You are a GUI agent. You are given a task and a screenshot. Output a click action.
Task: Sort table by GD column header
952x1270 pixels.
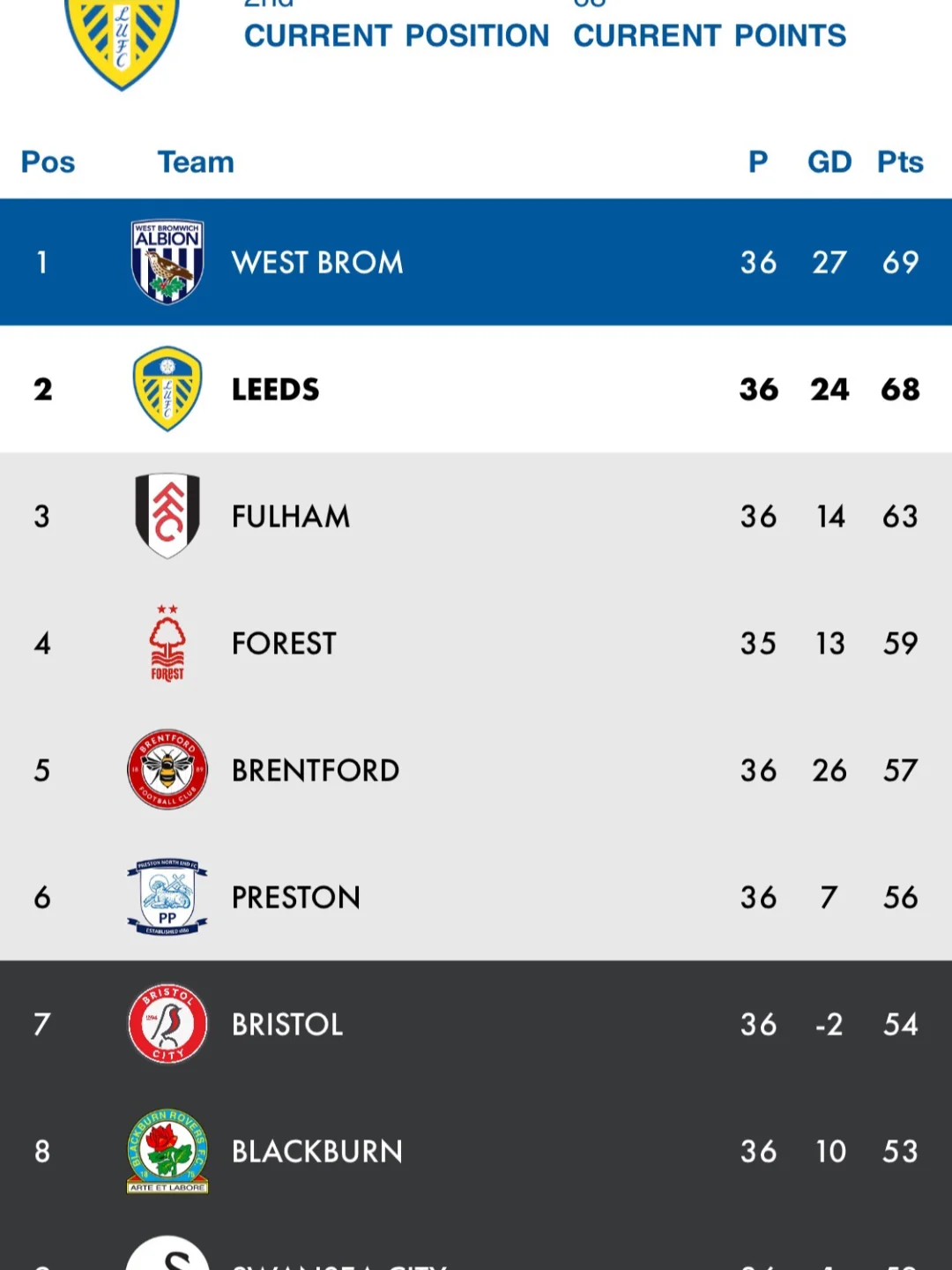coord(829,162)
